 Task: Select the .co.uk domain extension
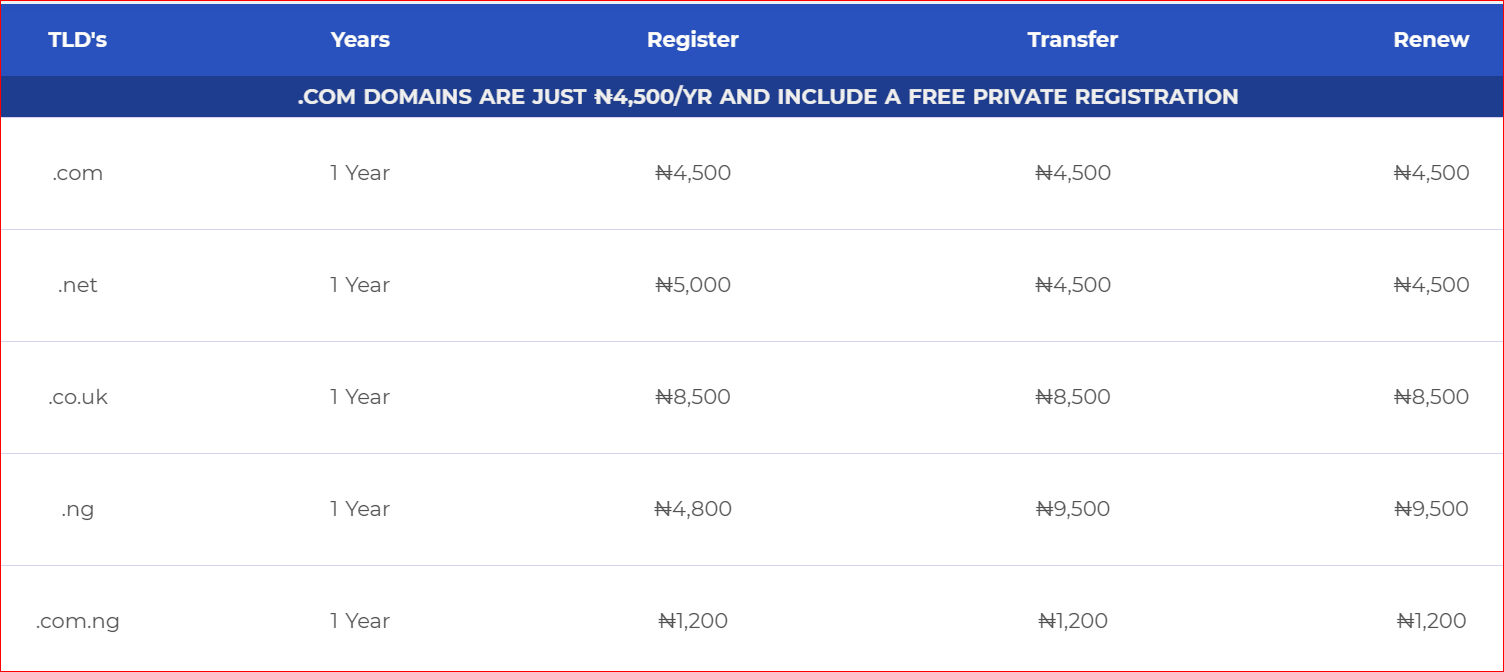(x=77, y=397)
